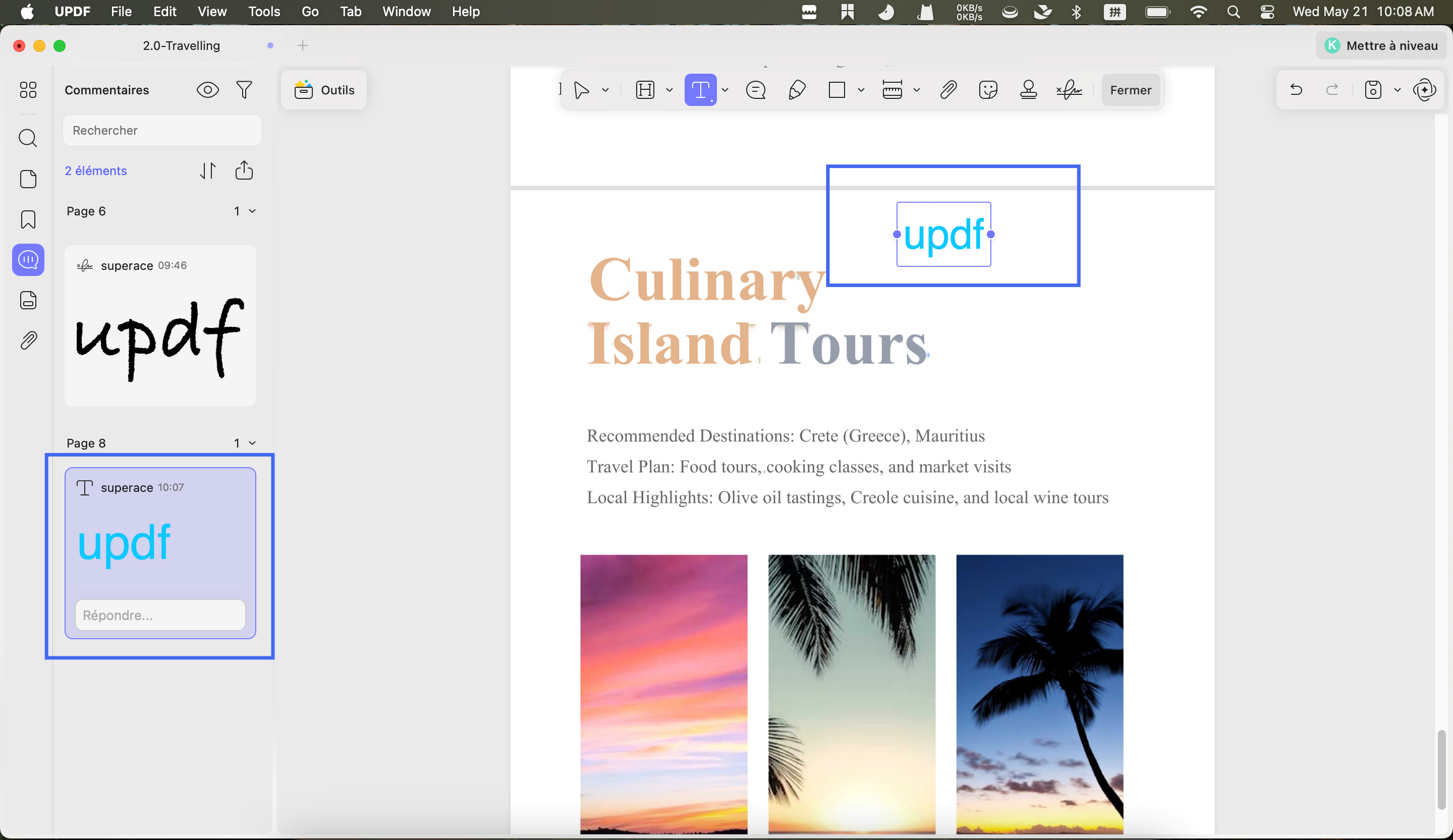Collapse the Page 6 comments group
This screenshot has width=1453, height=840.
(252, 211)
